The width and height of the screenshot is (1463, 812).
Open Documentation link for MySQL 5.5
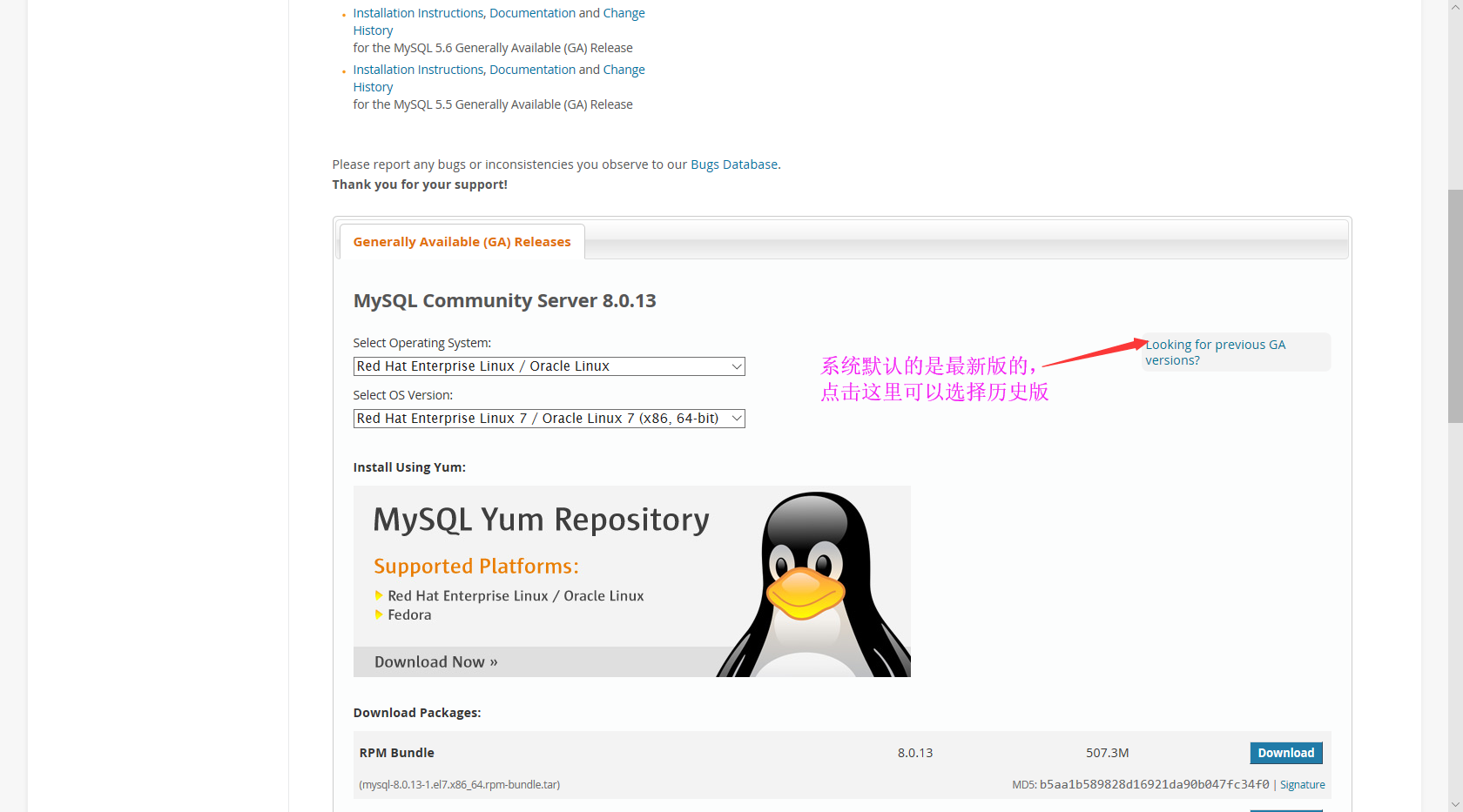[532, 70]
